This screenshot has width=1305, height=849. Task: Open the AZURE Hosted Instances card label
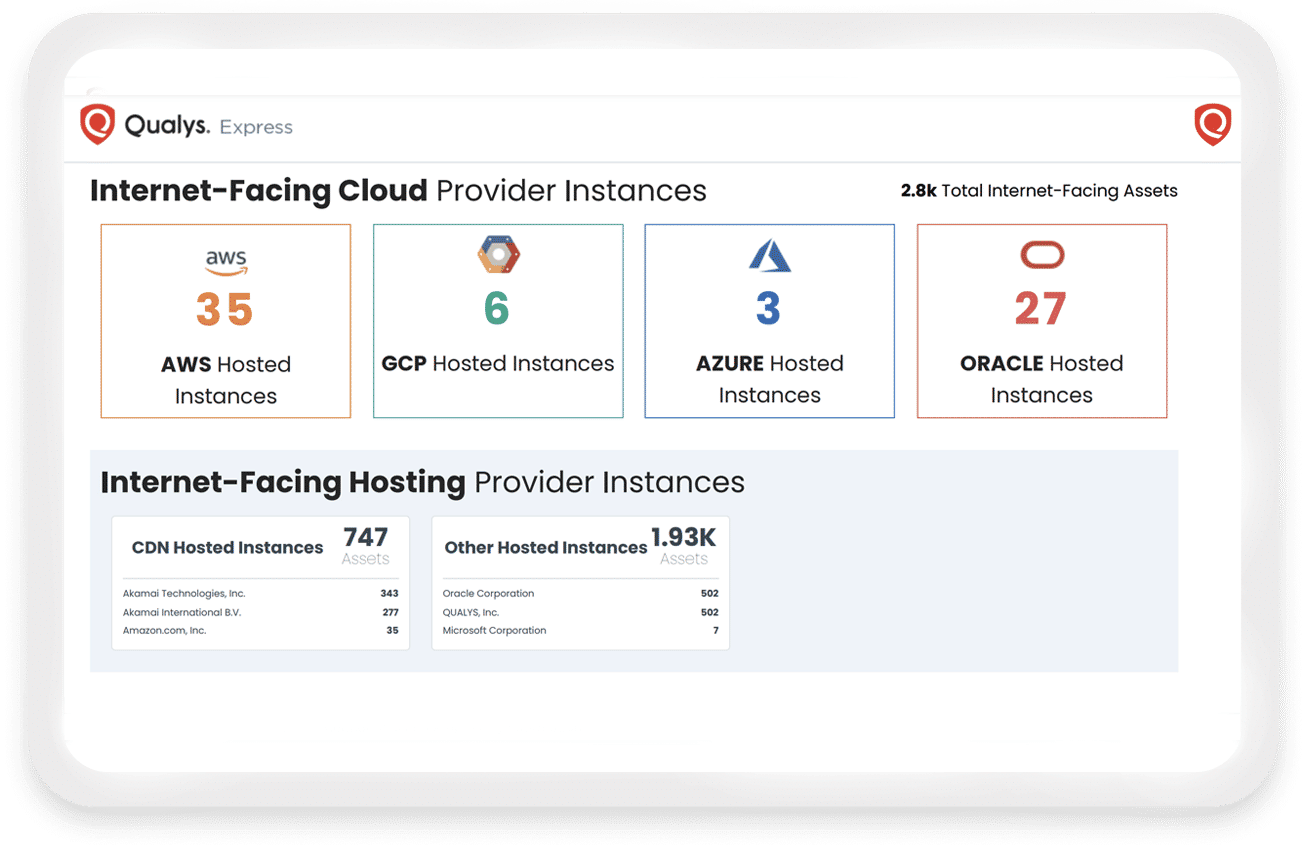(x=770, y=379)
